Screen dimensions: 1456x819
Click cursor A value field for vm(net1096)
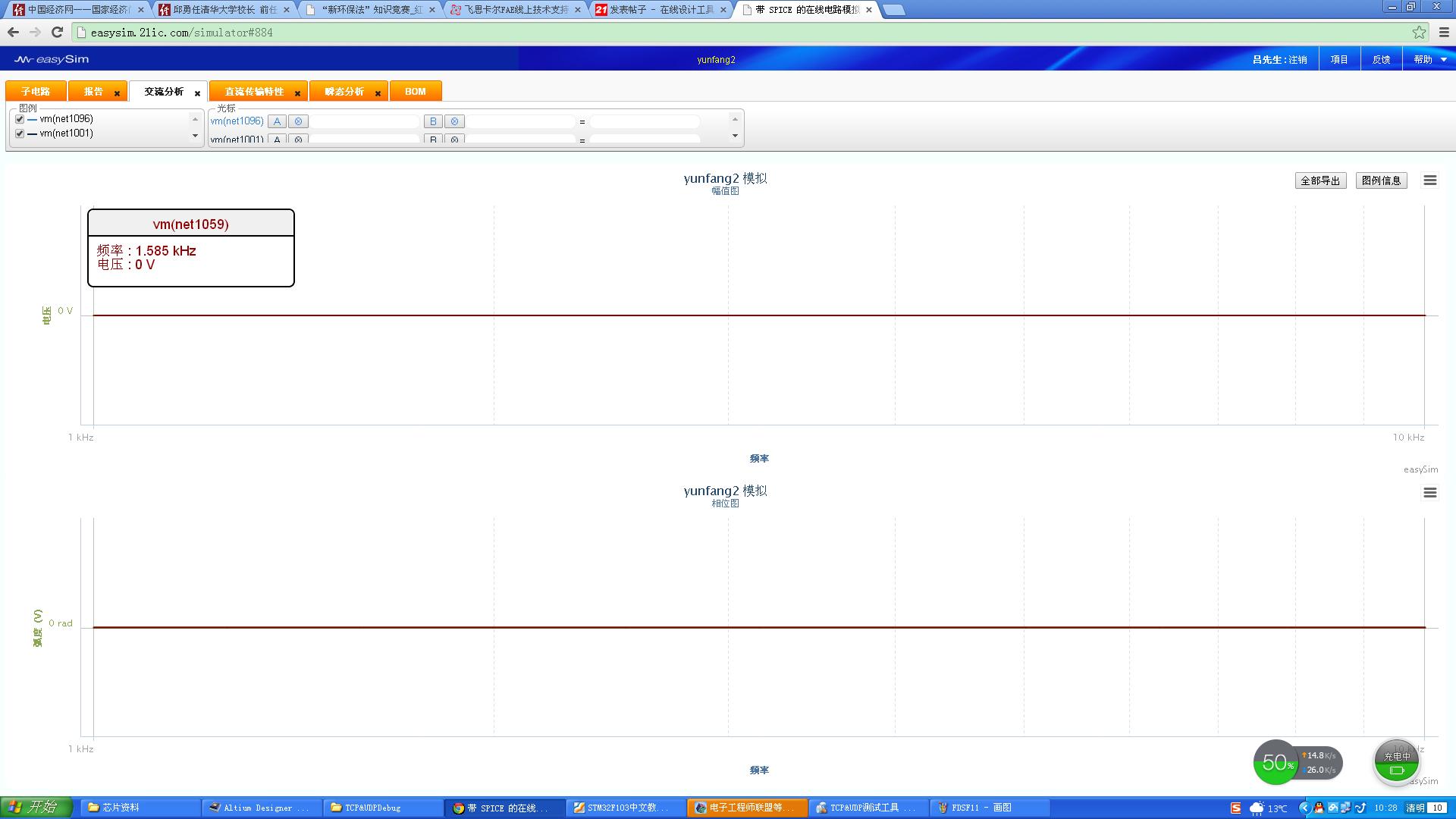[x=365, y=121]
